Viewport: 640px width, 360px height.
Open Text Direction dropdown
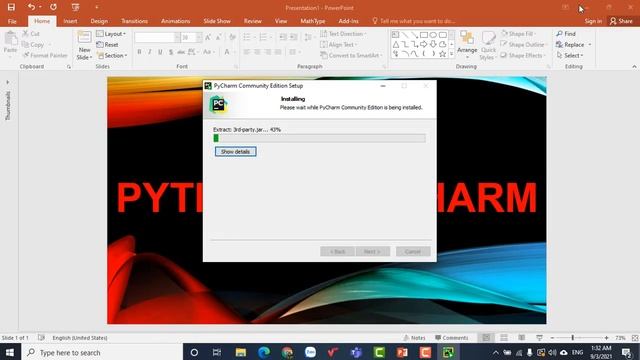click(343, 34)
